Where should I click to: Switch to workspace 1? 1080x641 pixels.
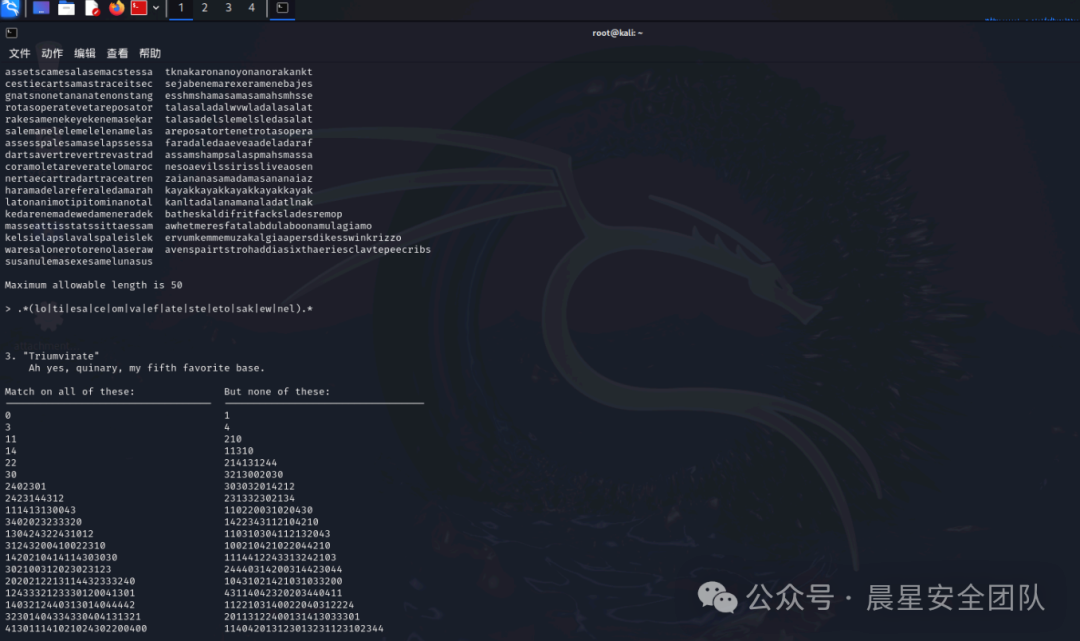181,8
